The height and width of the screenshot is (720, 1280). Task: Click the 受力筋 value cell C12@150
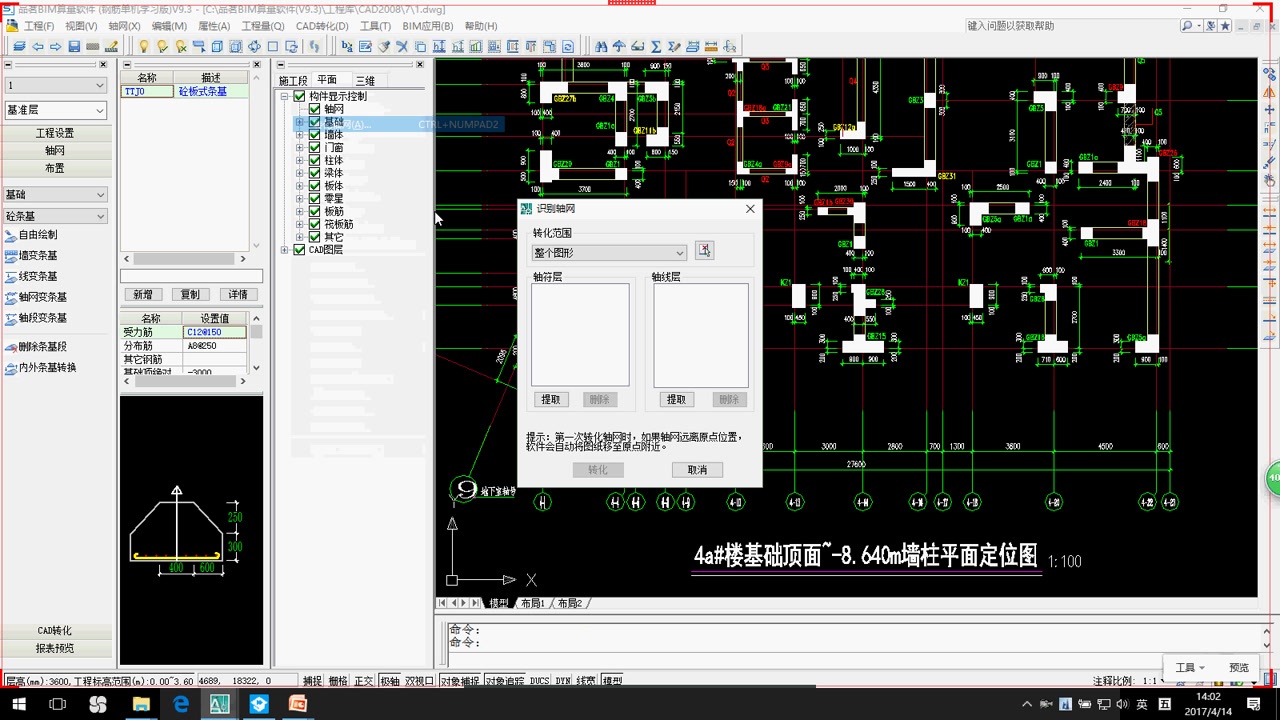(x=215, y=332)
